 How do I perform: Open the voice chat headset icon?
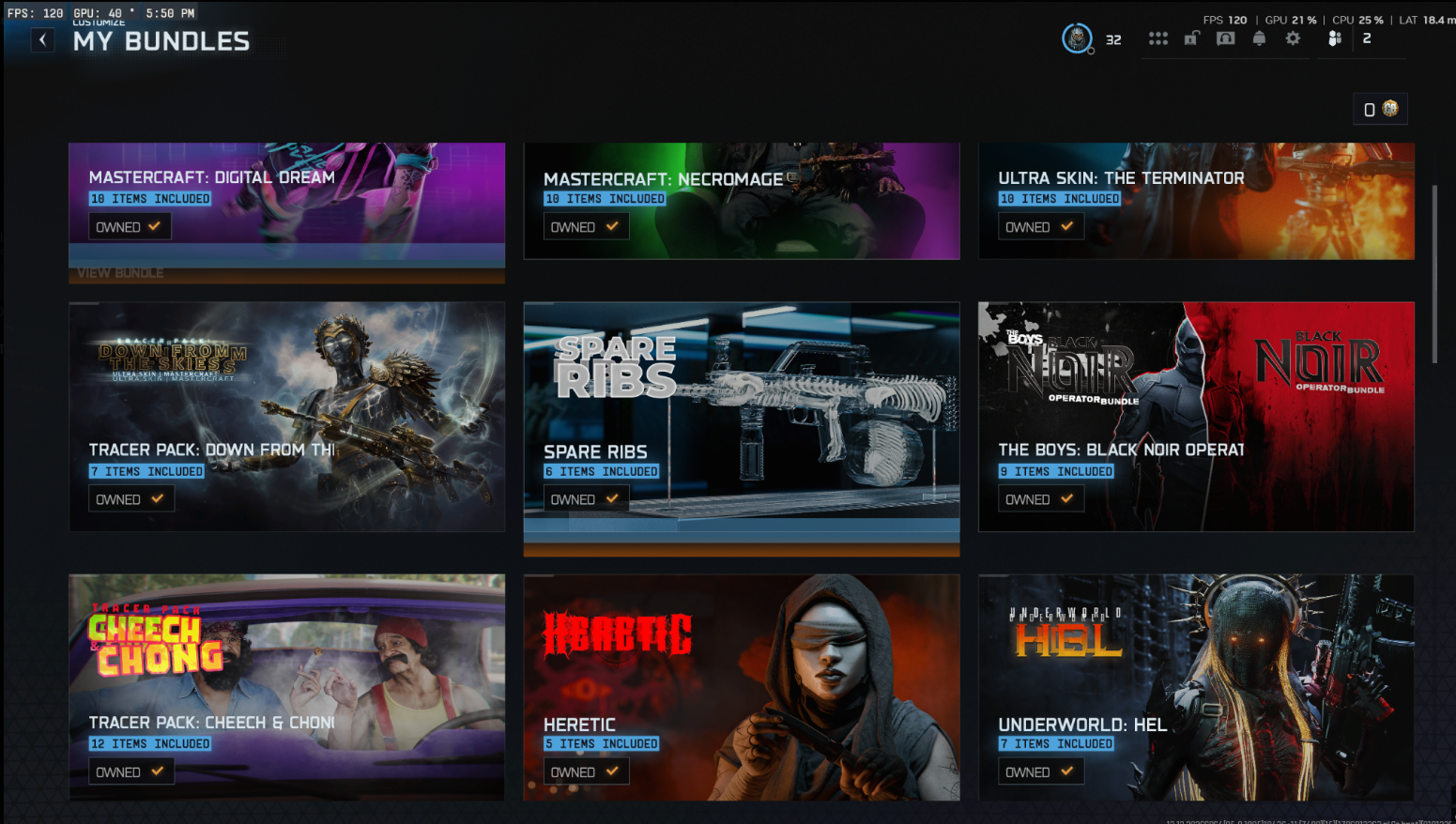click(x=1225, y=38)
